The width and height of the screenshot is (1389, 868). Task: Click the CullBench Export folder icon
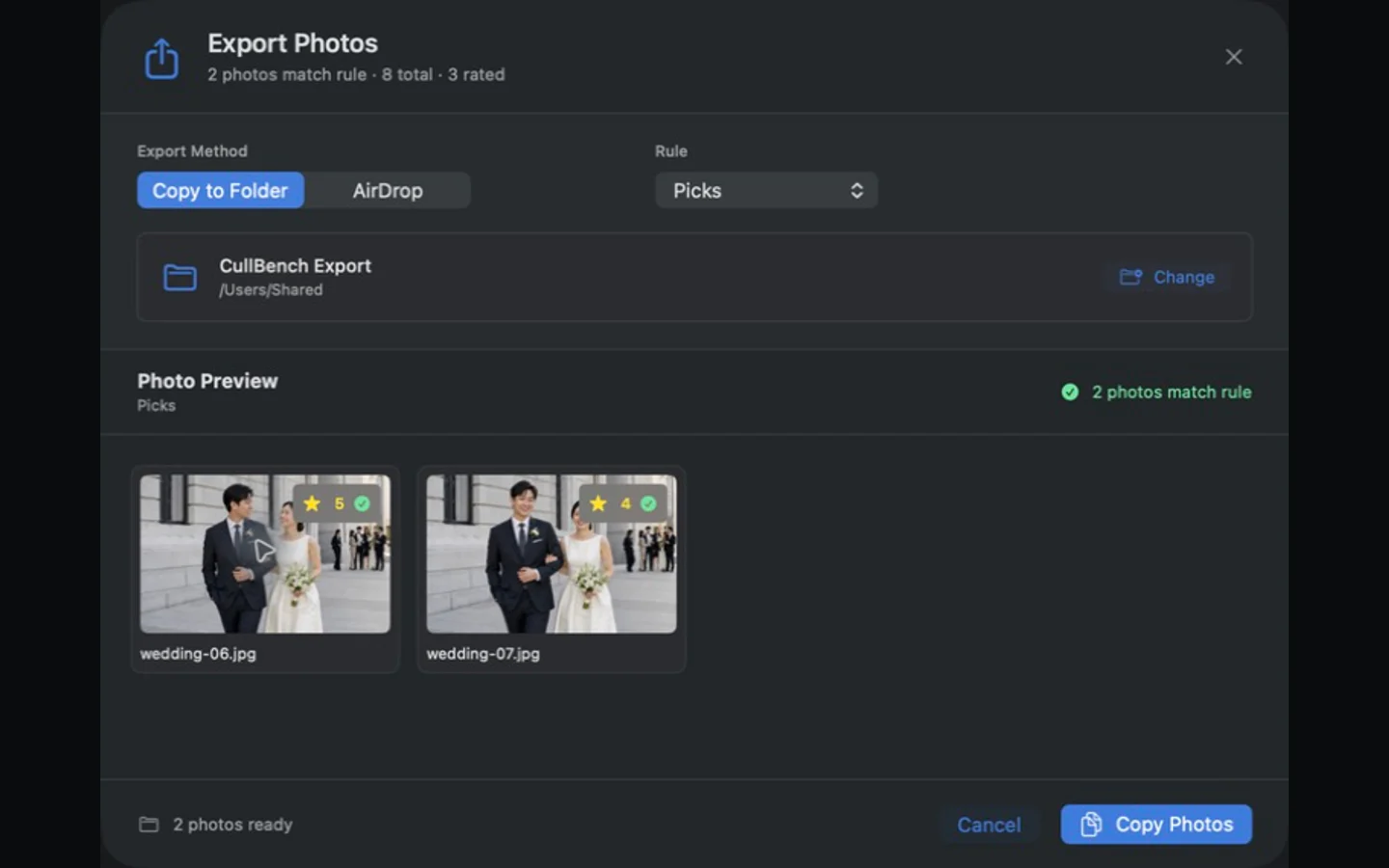click(179, 278)
